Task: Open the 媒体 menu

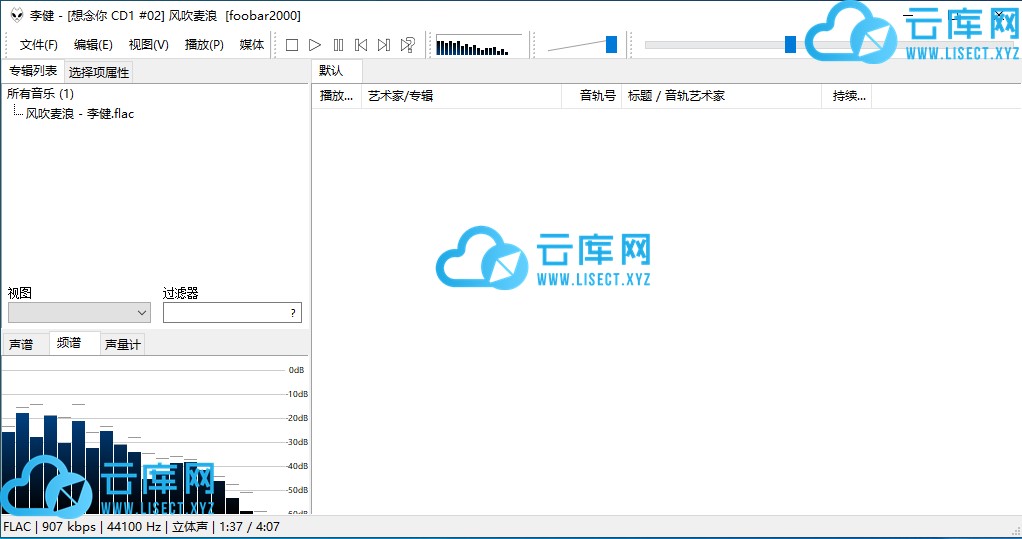Action: (x=252, y=44)
